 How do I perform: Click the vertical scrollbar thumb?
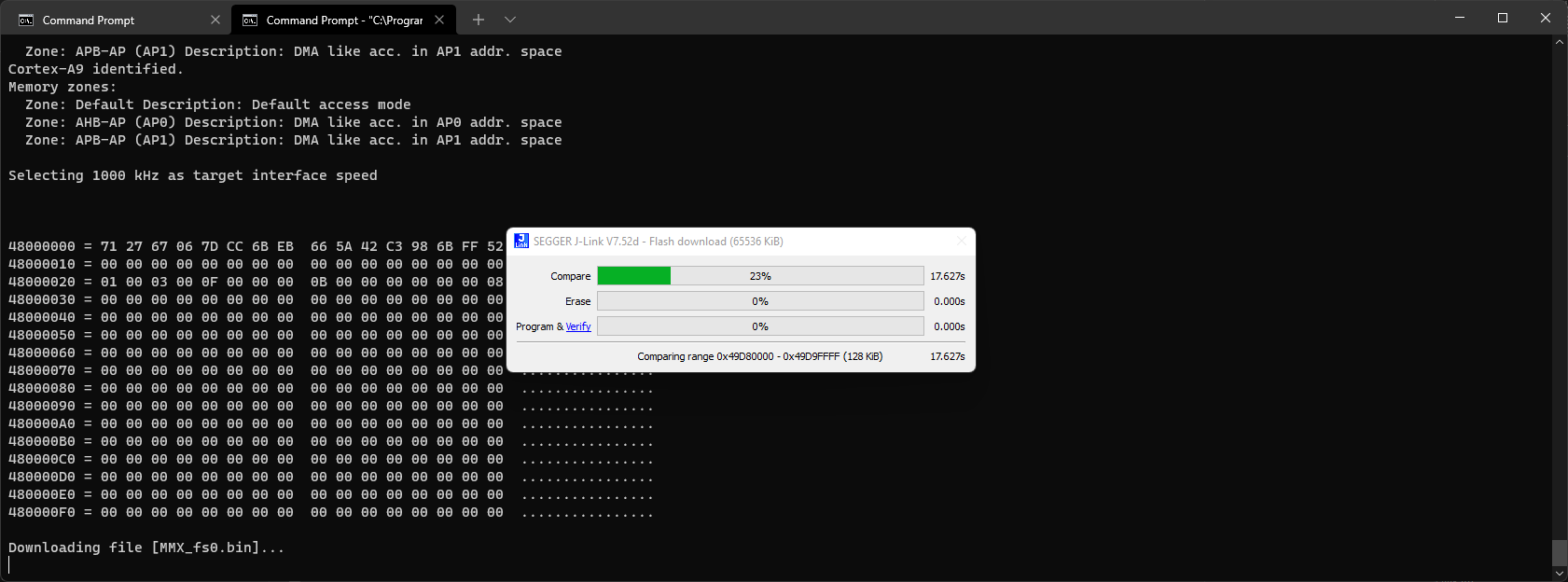1560,551
